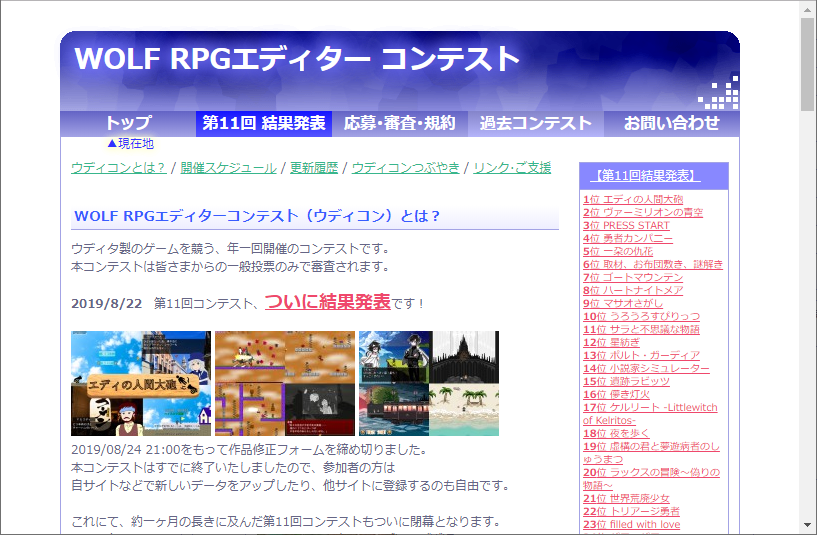Open 10位 うろうろすぴりっつ result
Image resolution: width=817 pixels, height=535 pixels.
pos(641,316)
